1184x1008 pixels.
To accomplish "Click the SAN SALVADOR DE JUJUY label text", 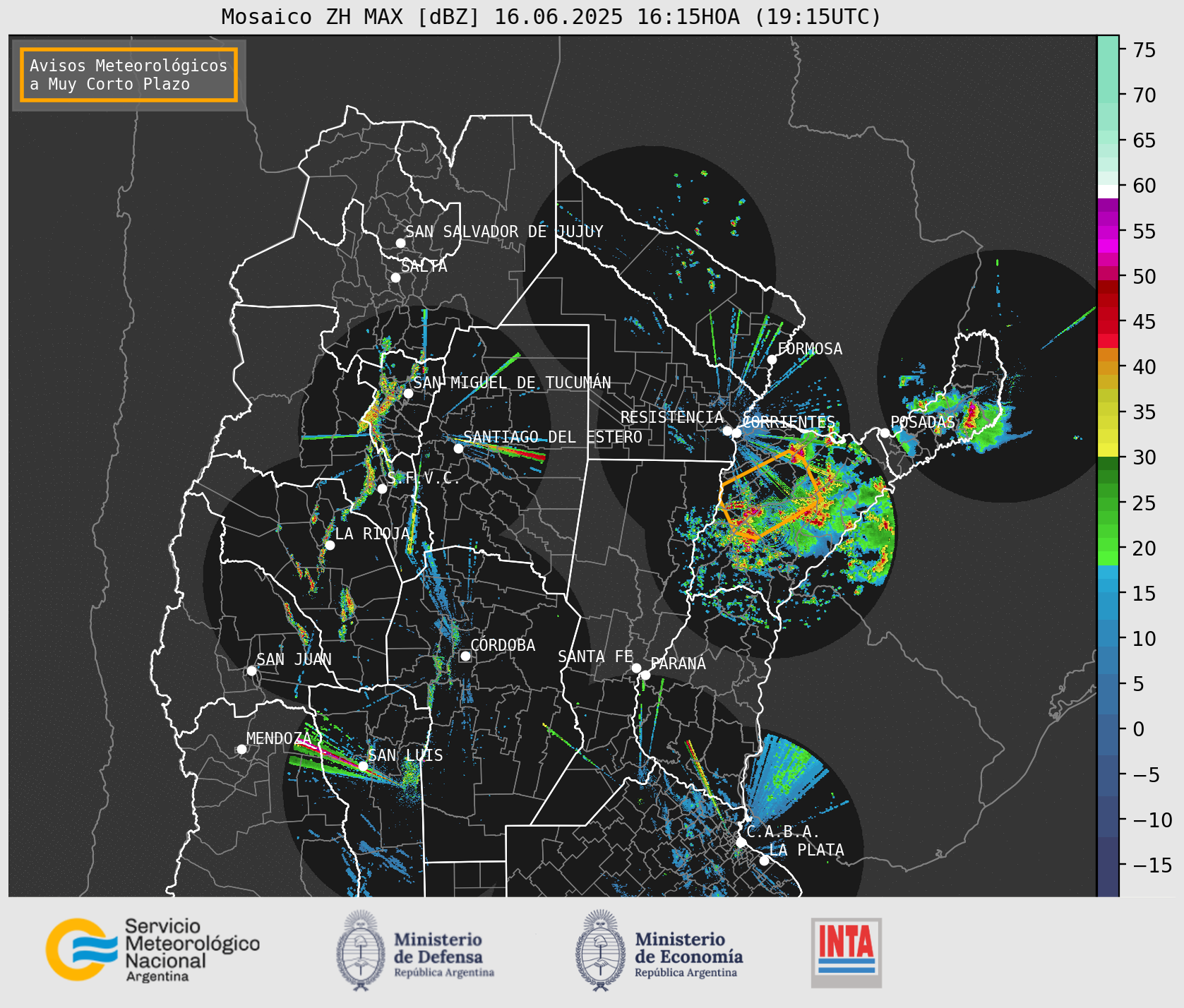I will (504, 232).
